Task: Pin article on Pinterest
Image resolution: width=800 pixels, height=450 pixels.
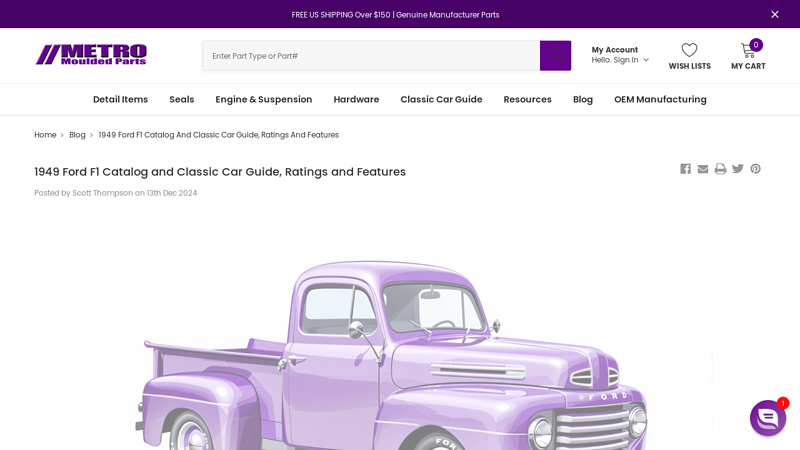Action: coord(755,169)
